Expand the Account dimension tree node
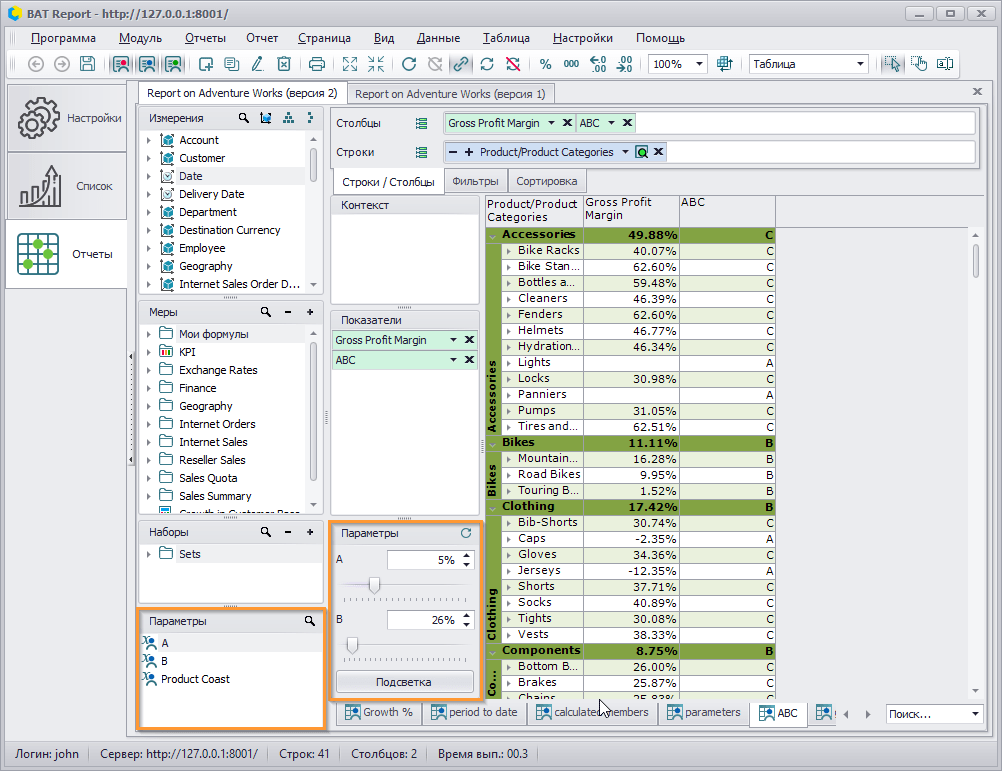Screen dimensions: 1002x771 (x=149, y=140)
